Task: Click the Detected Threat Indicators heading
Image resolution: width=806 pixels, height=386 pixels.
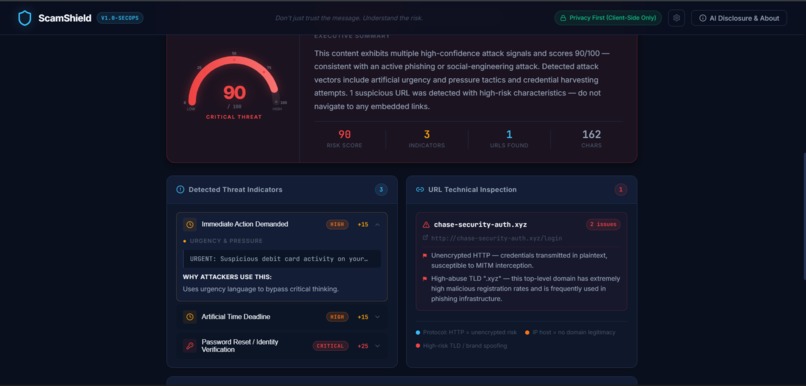Action: [x=235, y=190]
